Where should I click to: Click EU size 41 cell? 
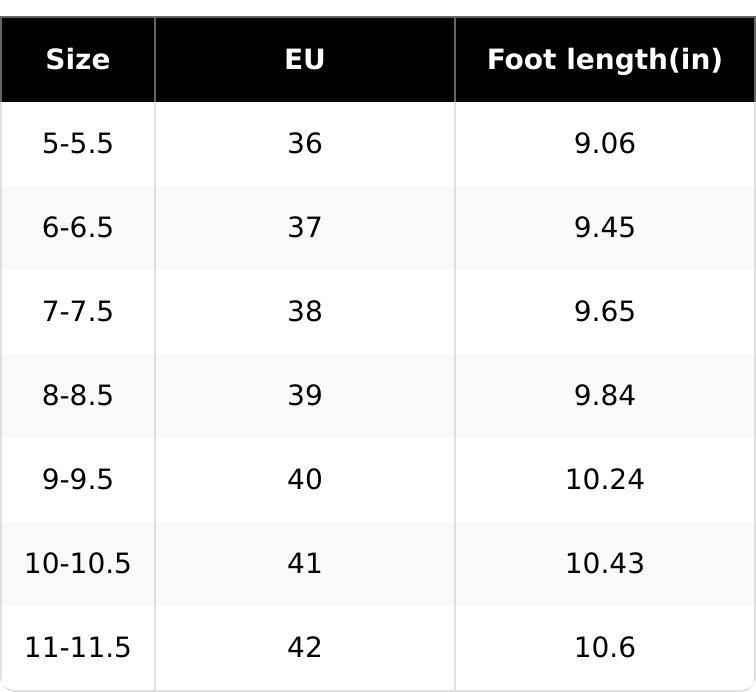coord(305,564)
